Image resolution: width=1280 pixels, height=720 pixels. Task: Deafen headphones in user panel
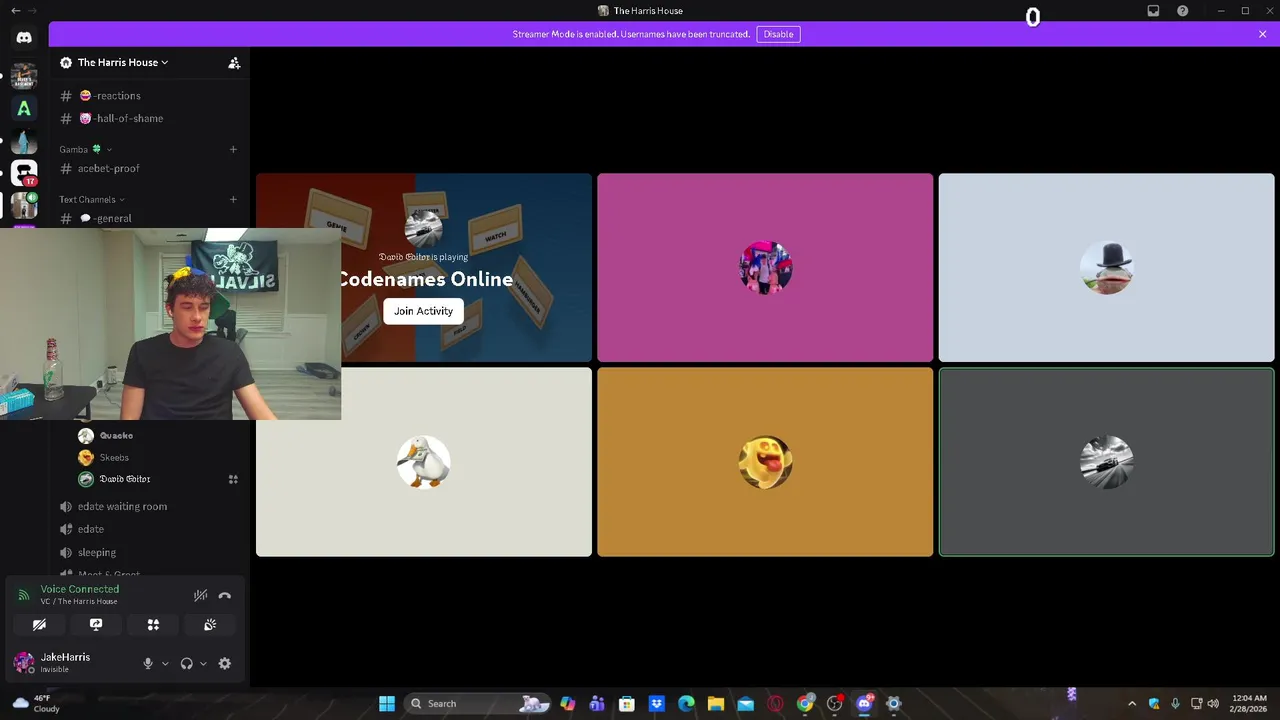coord(186,663)
